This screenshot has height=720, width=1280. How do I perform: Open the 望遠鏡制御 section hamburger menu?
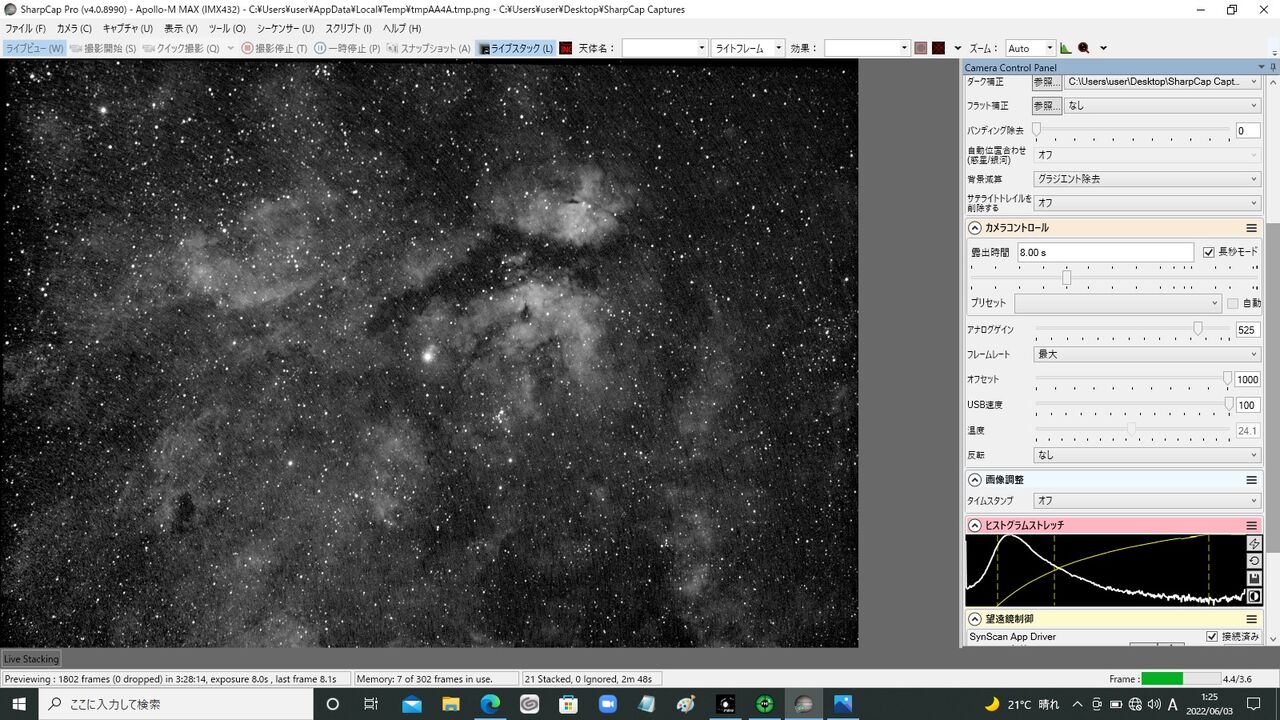pos(1251,619)
